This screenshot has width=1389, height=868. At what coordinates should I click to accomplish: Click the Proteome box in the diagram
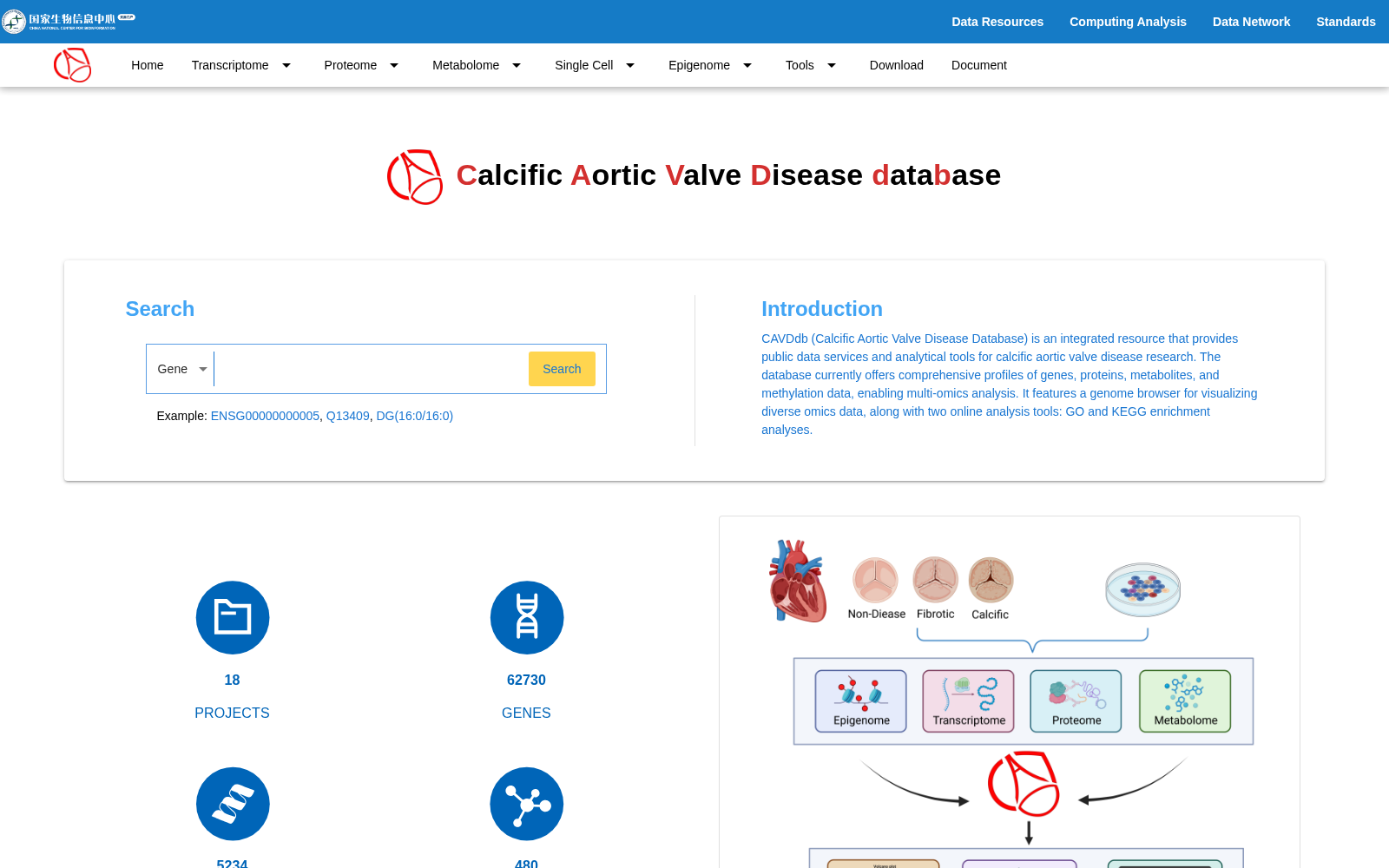(1076, 701)
